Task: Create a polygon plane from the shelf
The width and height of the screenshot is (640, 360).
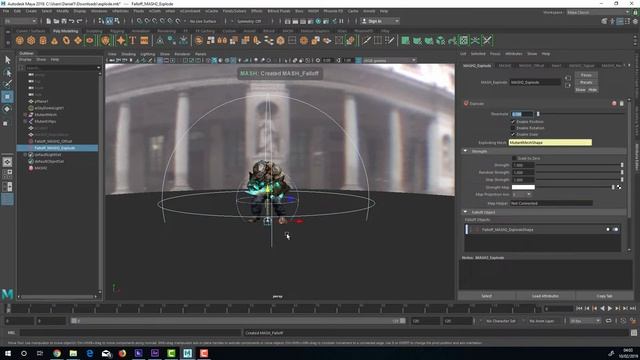Action: (x=78, y=40)
